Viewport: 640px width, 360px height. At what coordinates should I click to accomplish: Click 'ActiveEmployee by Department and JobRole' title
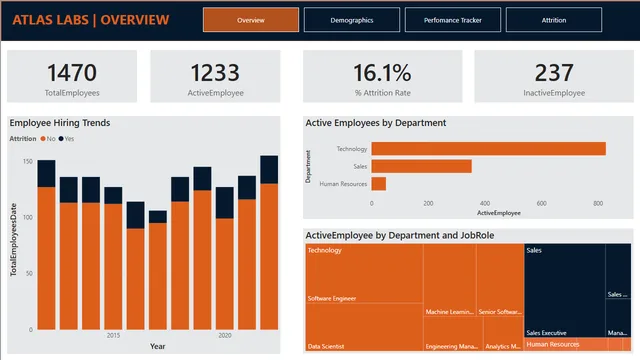tap(400, 236)
